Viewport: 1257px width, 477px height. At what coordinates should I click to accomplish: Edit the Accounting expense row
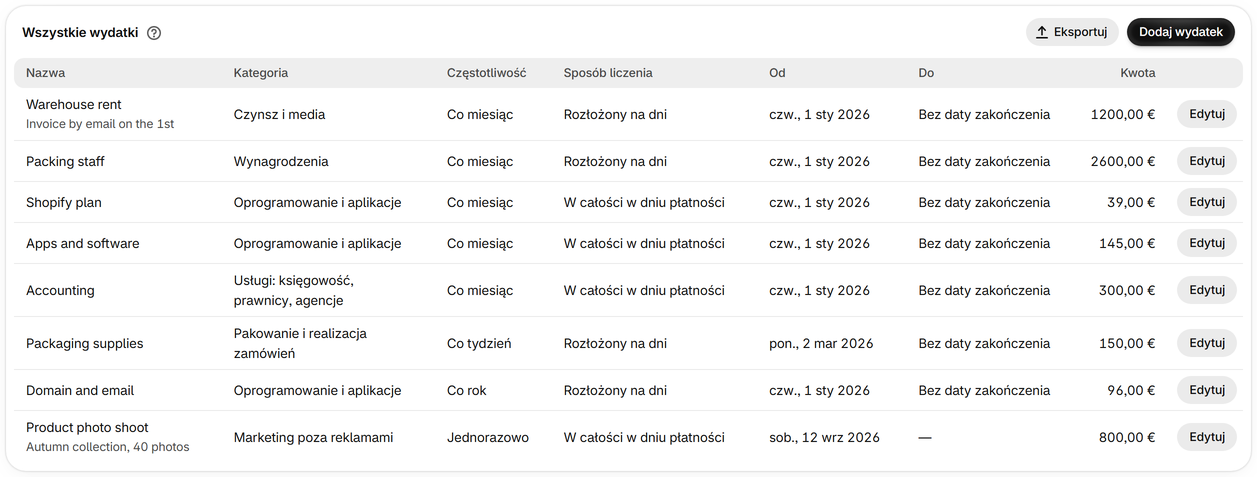(1207, 290)
